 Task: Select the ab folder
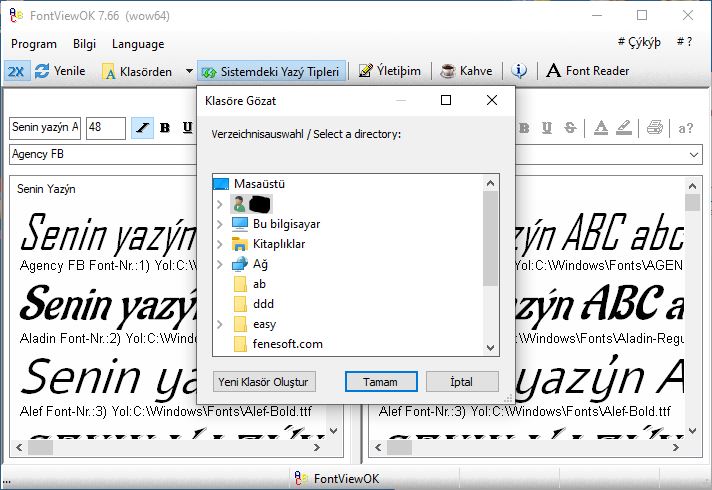[x=259, y=284]
